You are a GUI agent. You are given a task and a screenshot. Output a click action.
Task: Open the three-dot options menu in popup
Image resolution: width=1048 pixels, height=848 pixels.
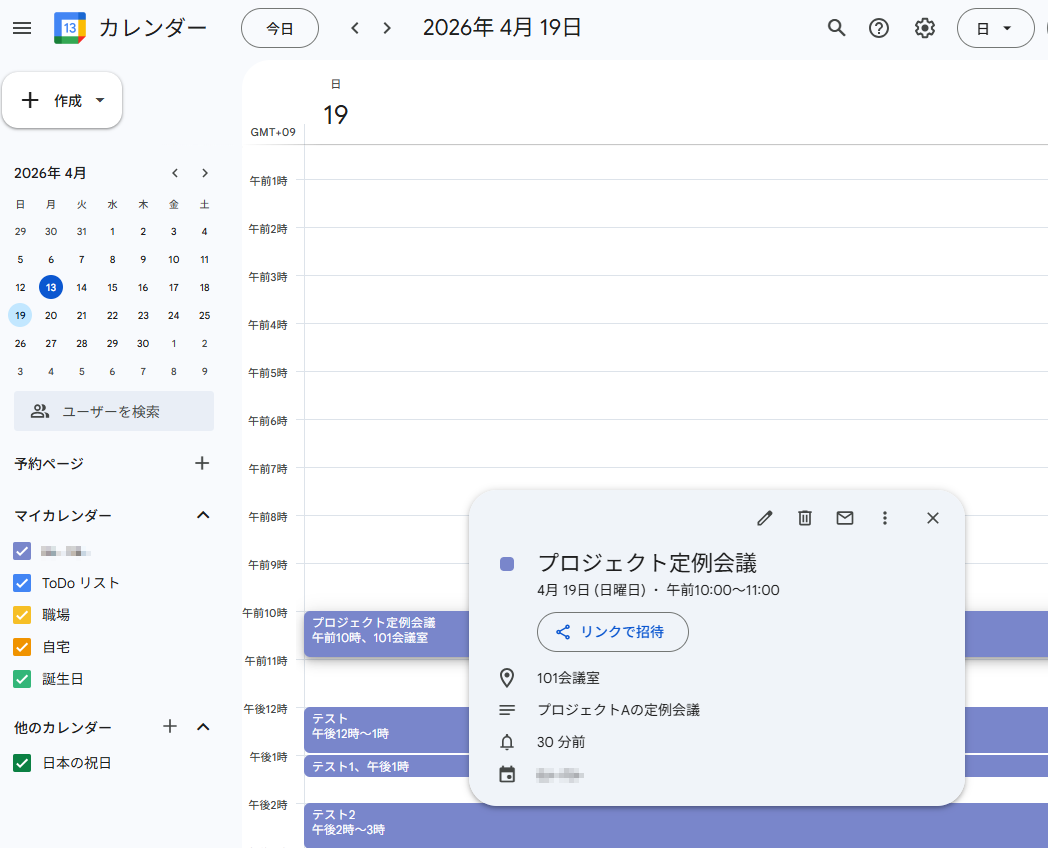[x=884, y=518]
